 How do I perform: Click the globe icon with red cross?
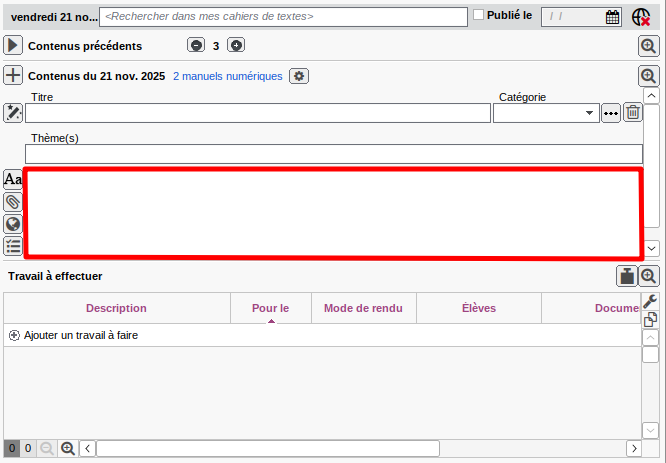point(642,16)
